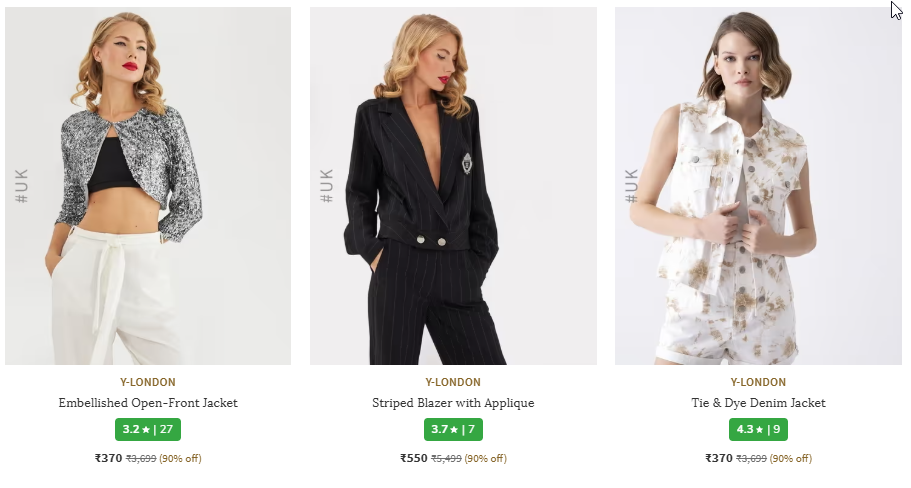Open the Striped Blazer with Applique photo
This screenshot has height=488, width=911.
pos(453,186)
